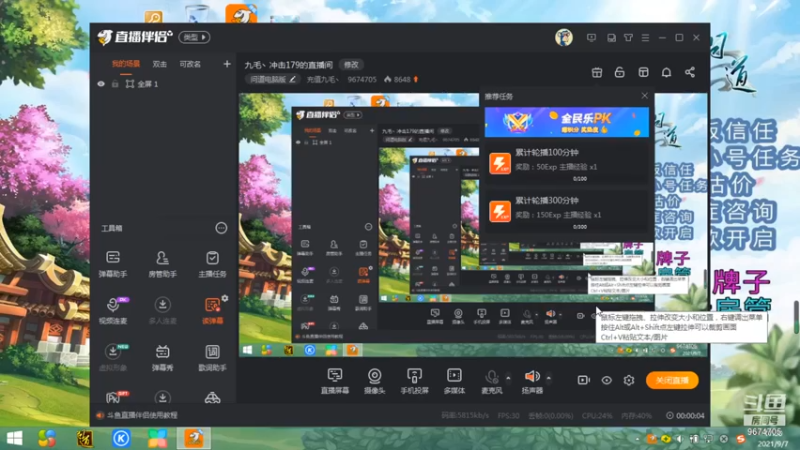Open notifications bell icon
Viewport: 800px width, 450px height.
[x=666, y=72]
